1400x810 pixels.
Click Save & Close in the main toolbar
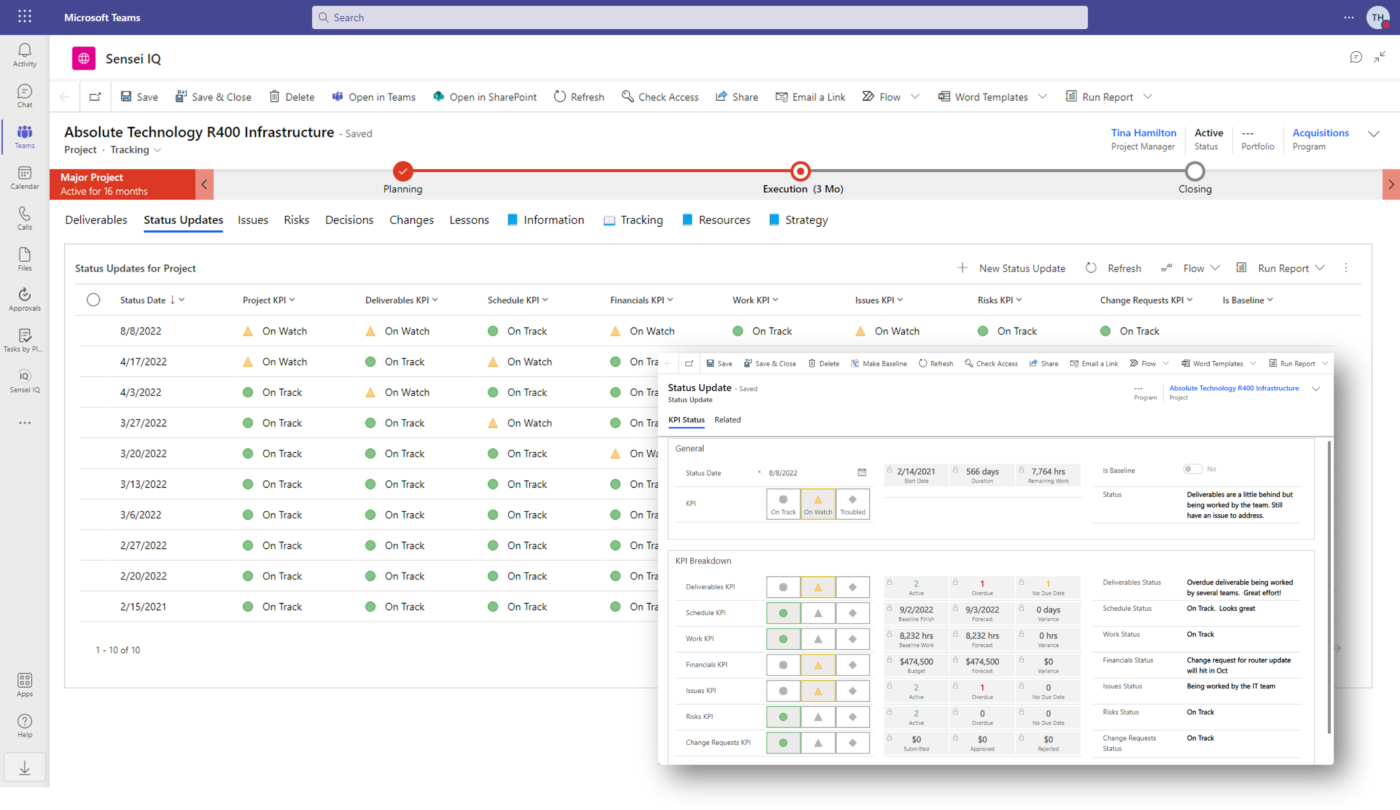pos(213,97)
